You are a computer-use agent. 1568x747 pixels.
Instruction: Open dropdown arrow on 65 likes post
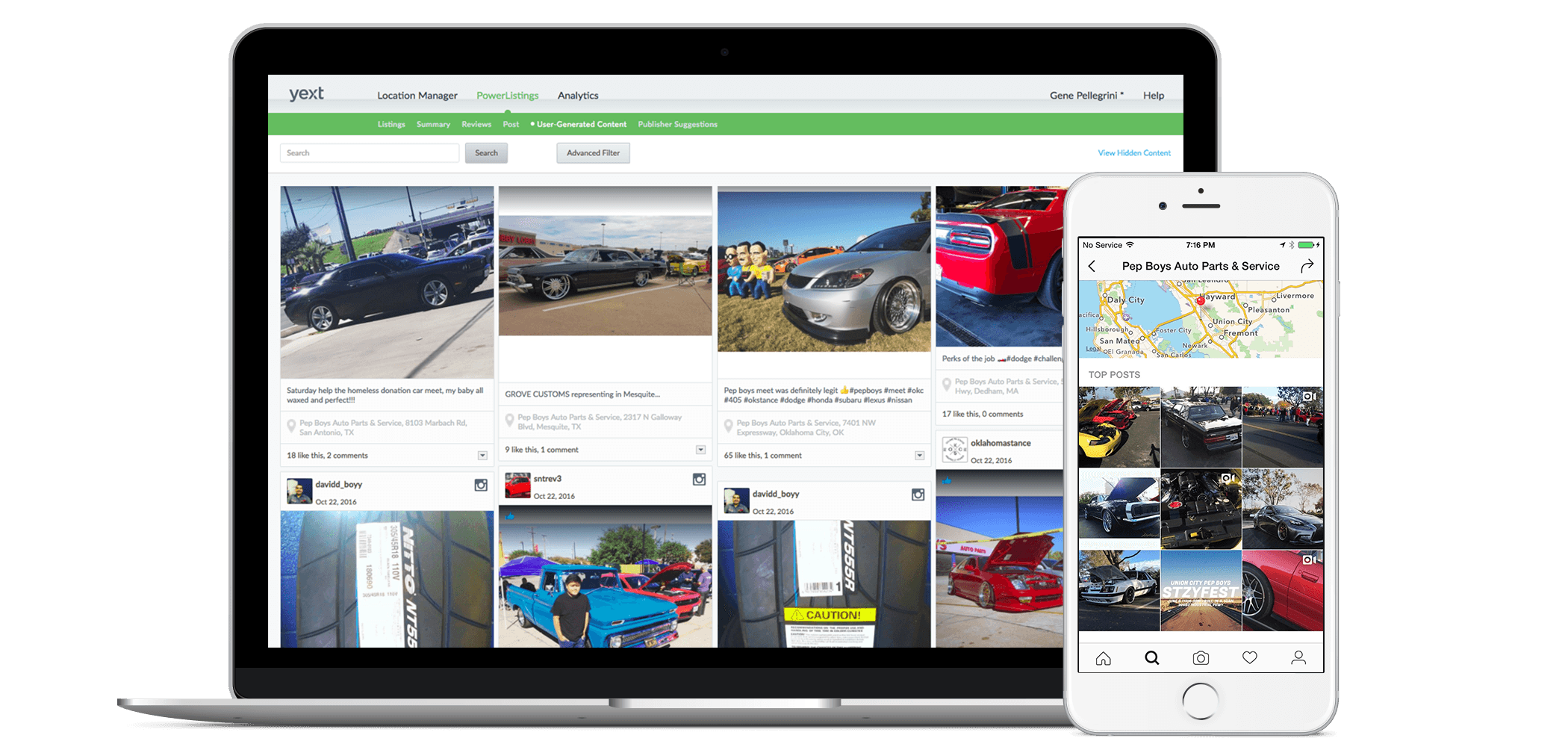click(919, 456)
